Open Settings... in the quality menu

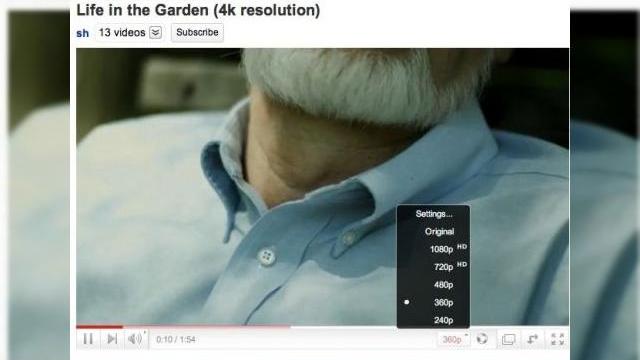[433, 214]
